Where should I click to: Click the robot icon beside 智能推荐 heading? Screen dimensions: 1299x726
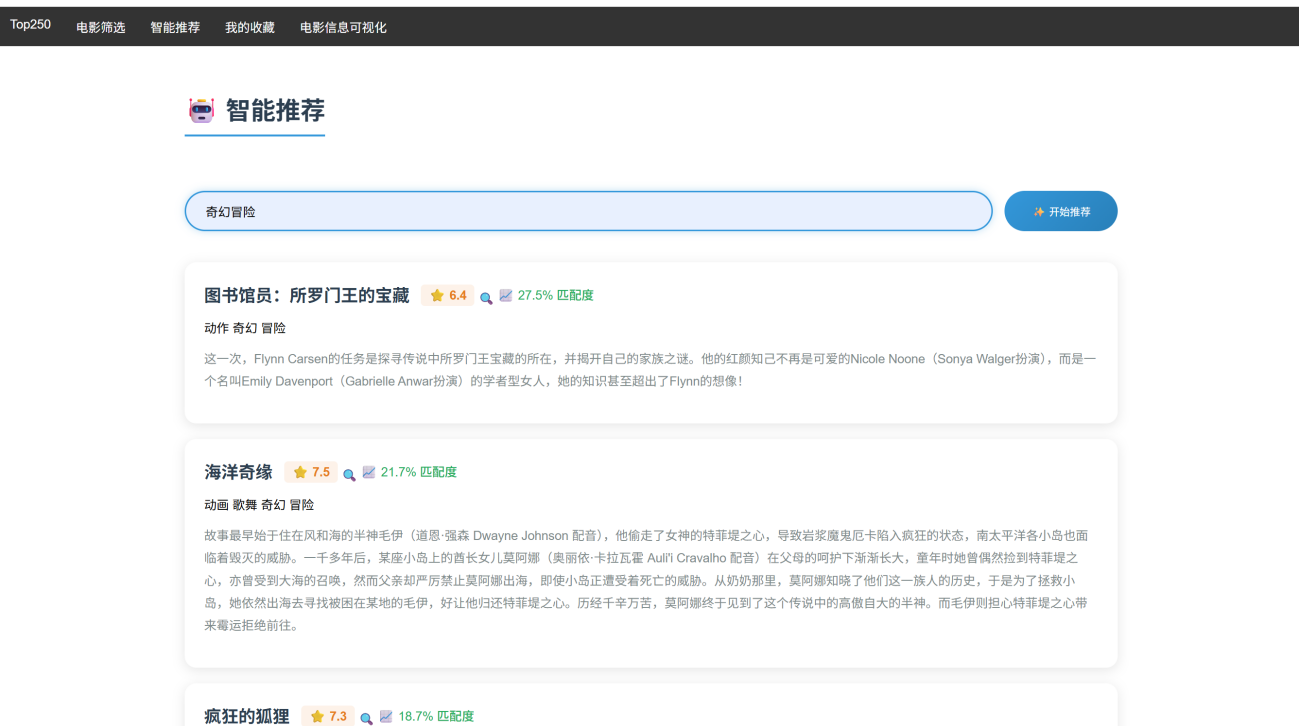tap(202, 110)
